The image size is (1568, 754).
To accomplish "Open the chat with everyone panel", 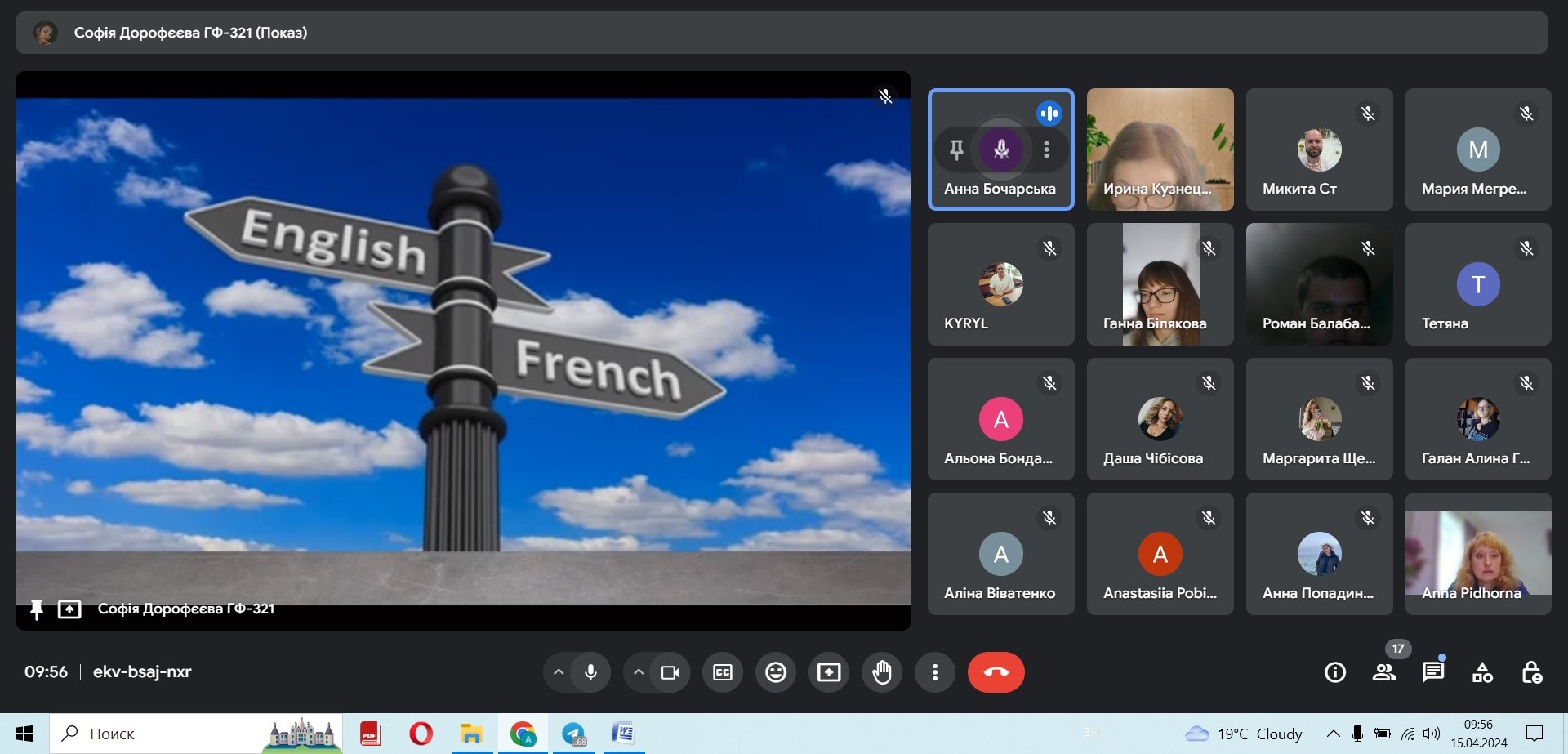I will coord(1433,672).
